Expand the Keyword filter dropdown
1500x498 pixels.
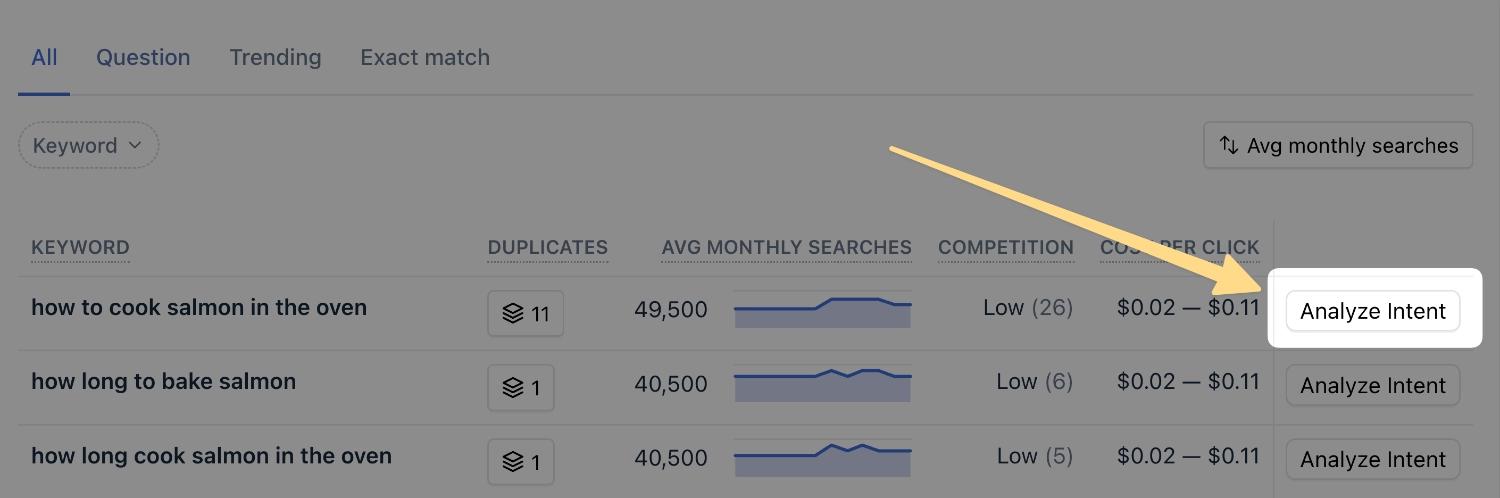(88, 146)
